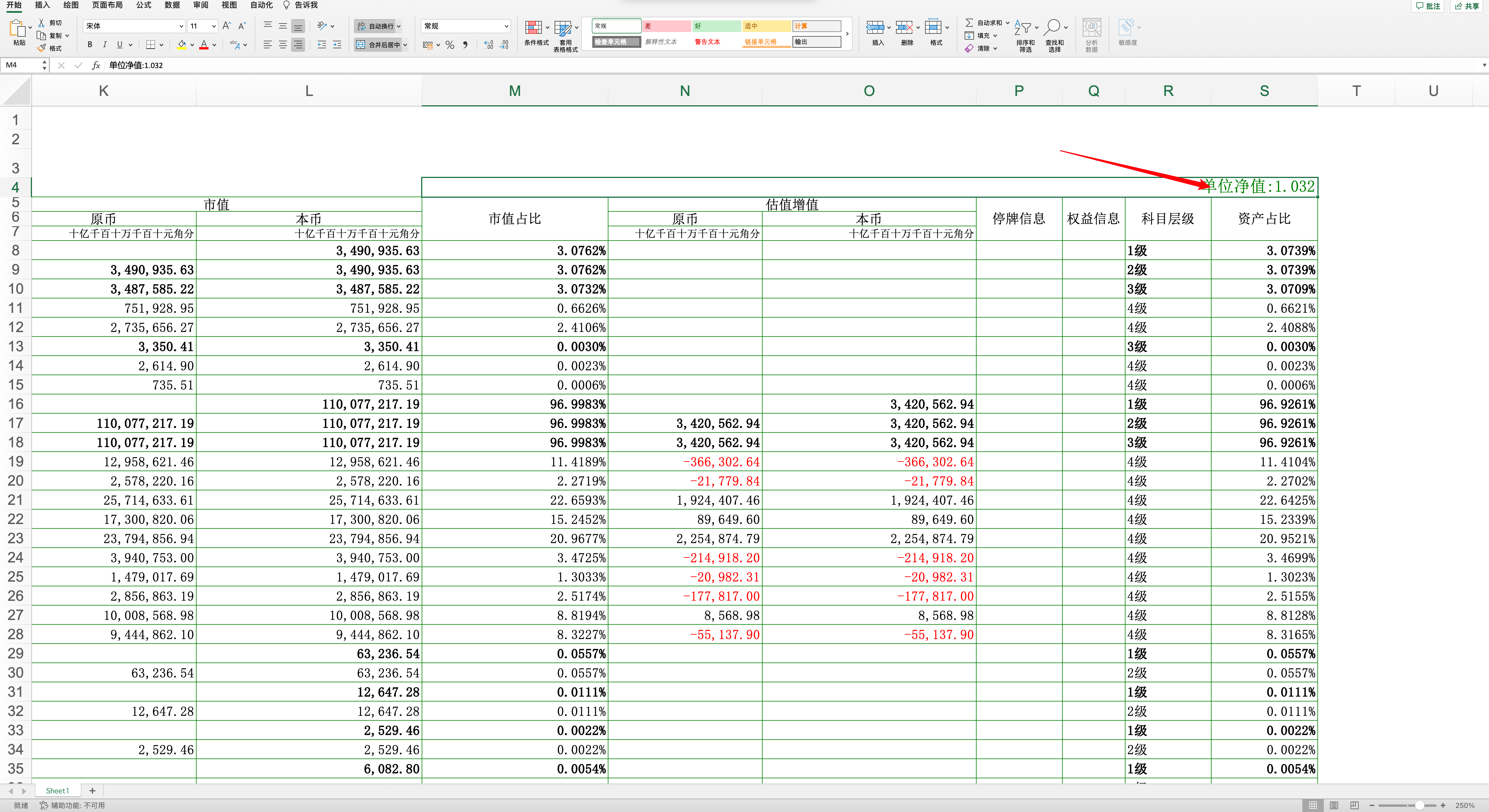The height and width of the screenshot is (812, 1489).
Task: Open the Page Layout (页面布局) tab
Action: click(107, 5)
